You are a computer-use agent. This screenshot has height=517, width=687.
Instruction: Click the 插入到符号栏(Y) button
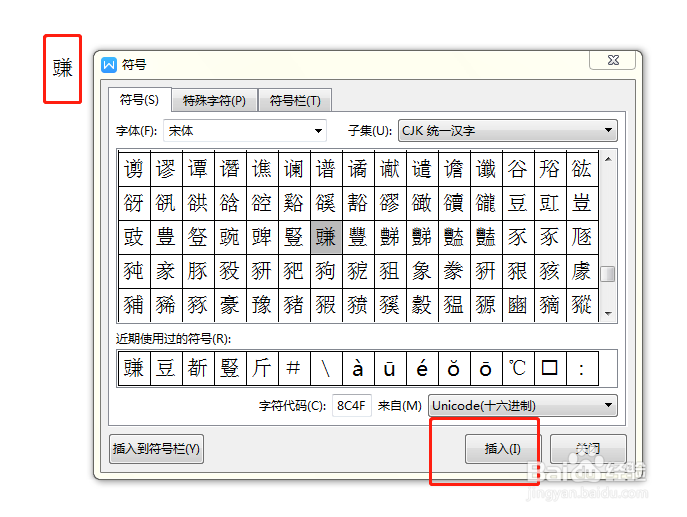156,449
